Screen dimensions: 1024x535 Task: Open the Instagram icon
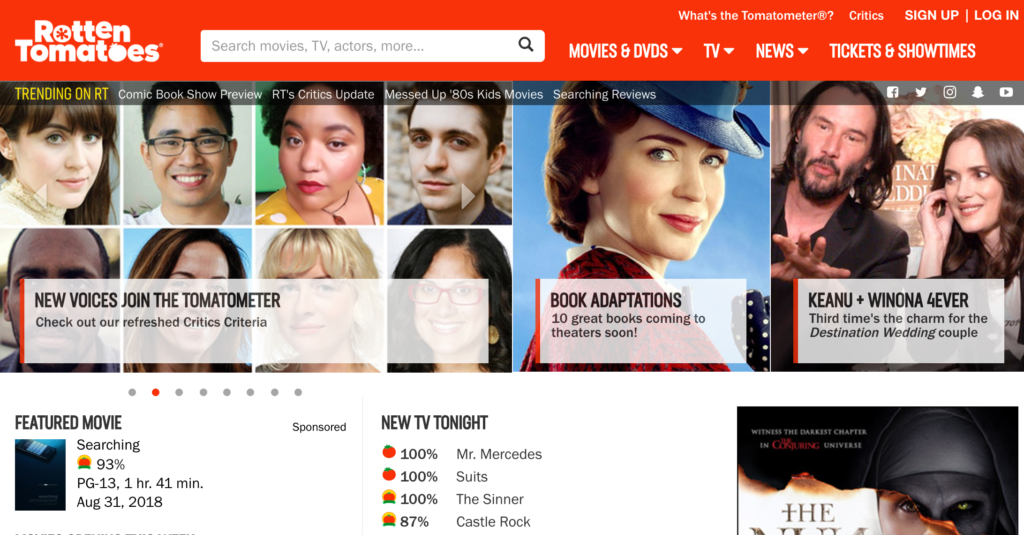click(950, 92)
